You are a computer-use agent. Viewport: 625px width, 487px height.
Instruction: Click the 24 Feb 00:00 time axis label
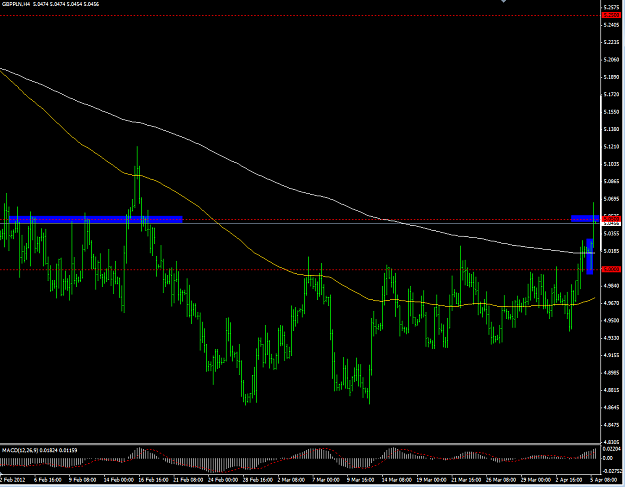tap(223, 480)
